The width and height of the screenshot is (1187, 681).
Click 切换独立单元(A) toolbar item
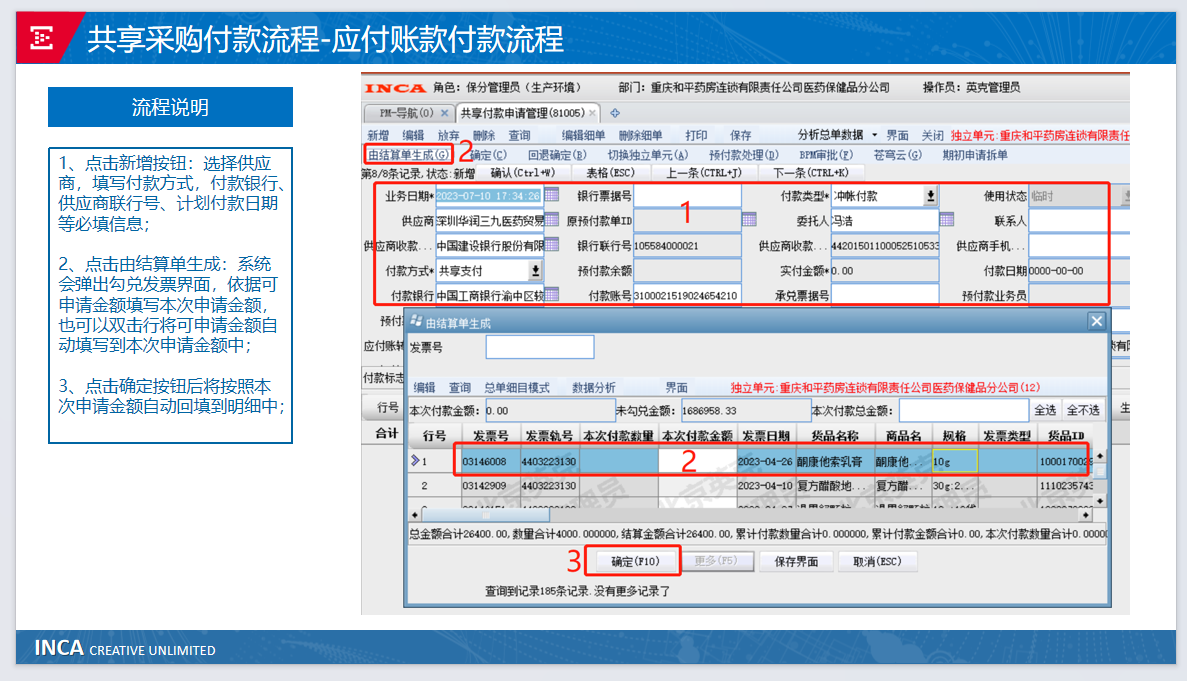tap(648, 154)
